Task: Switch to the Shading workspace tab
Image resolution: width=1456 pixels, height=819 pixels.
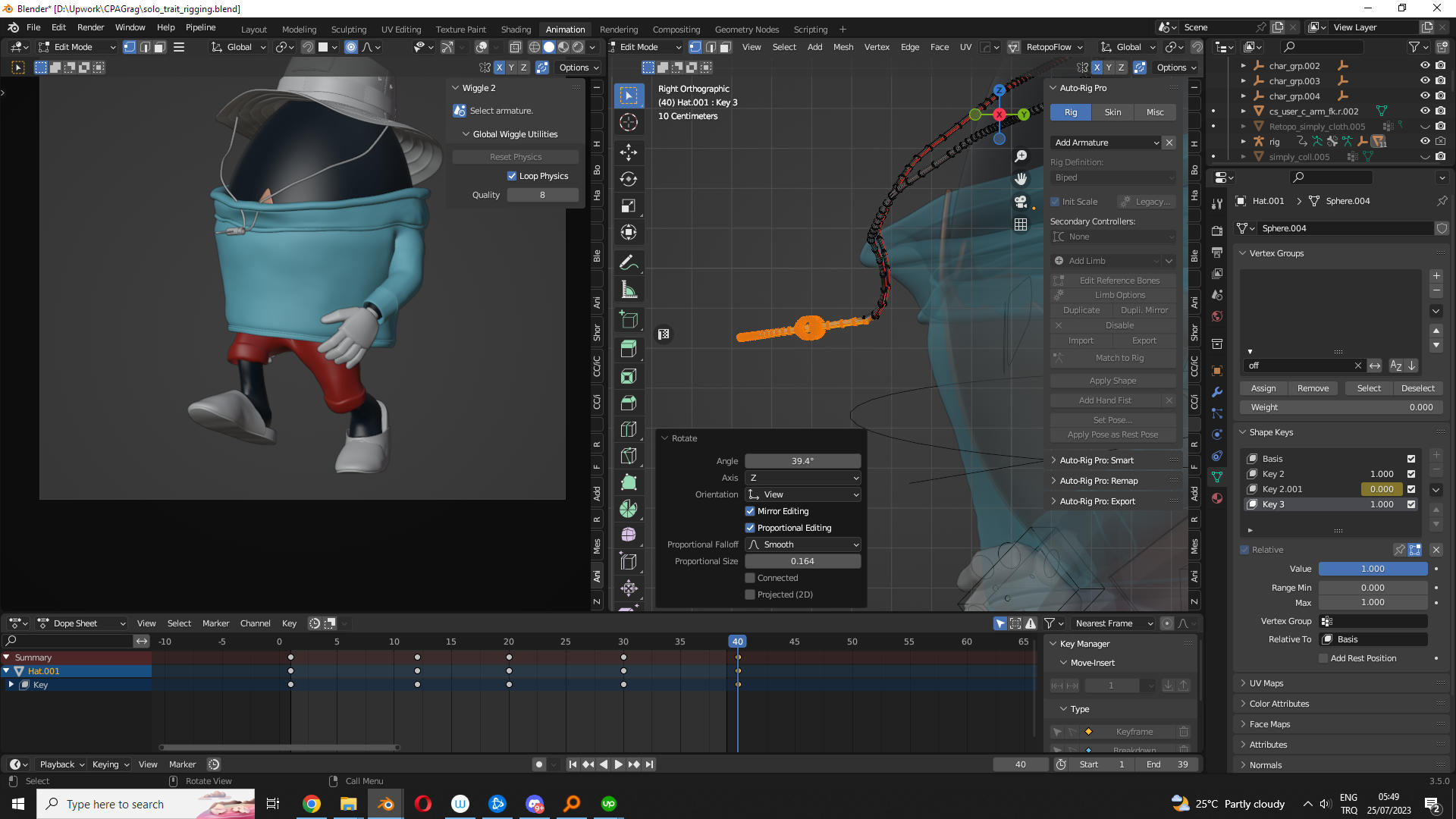Action: coord(516,29)
